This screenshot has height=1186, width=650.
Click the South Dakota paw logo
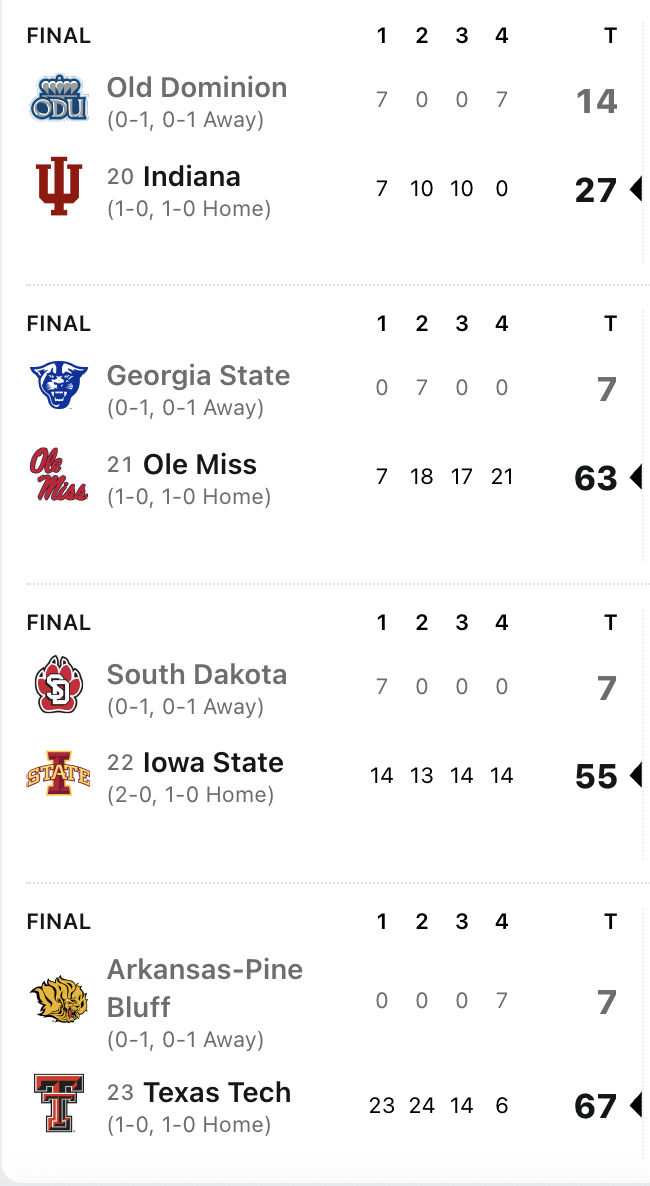[59, 685]
